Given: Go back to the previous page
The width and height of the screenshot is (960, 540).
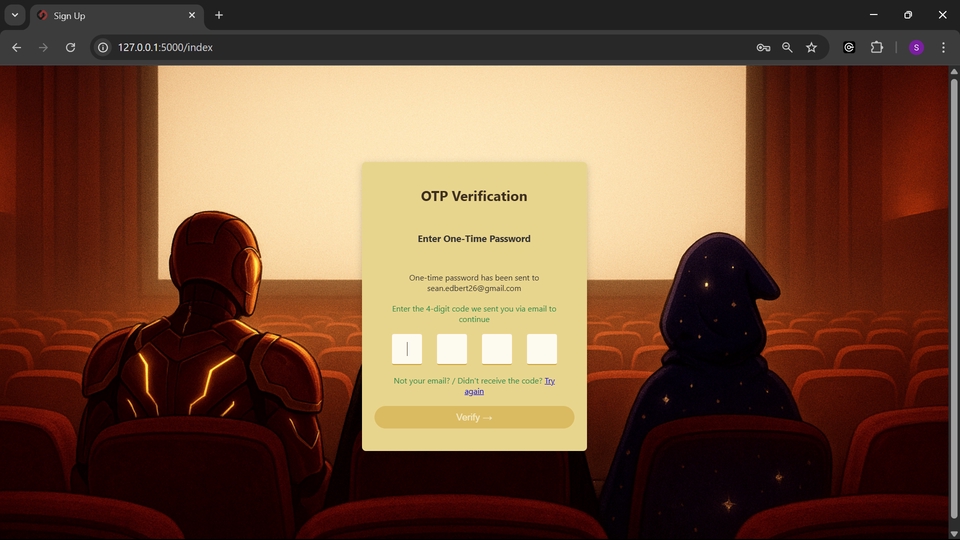Looking at the screenshot, I should tap(16, 47).
